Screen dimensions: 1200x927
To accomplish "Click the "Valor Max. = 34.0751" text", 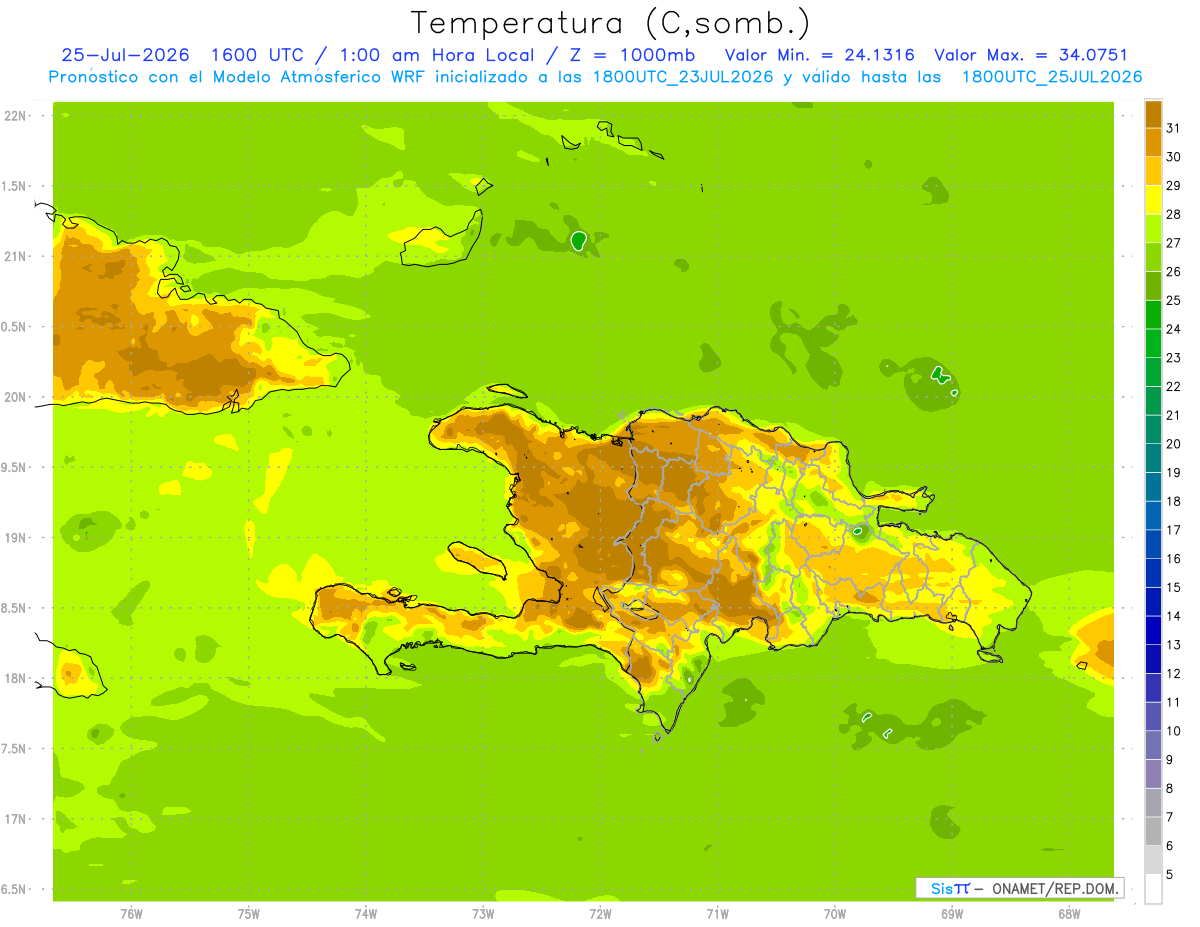I will point(1030,55).
